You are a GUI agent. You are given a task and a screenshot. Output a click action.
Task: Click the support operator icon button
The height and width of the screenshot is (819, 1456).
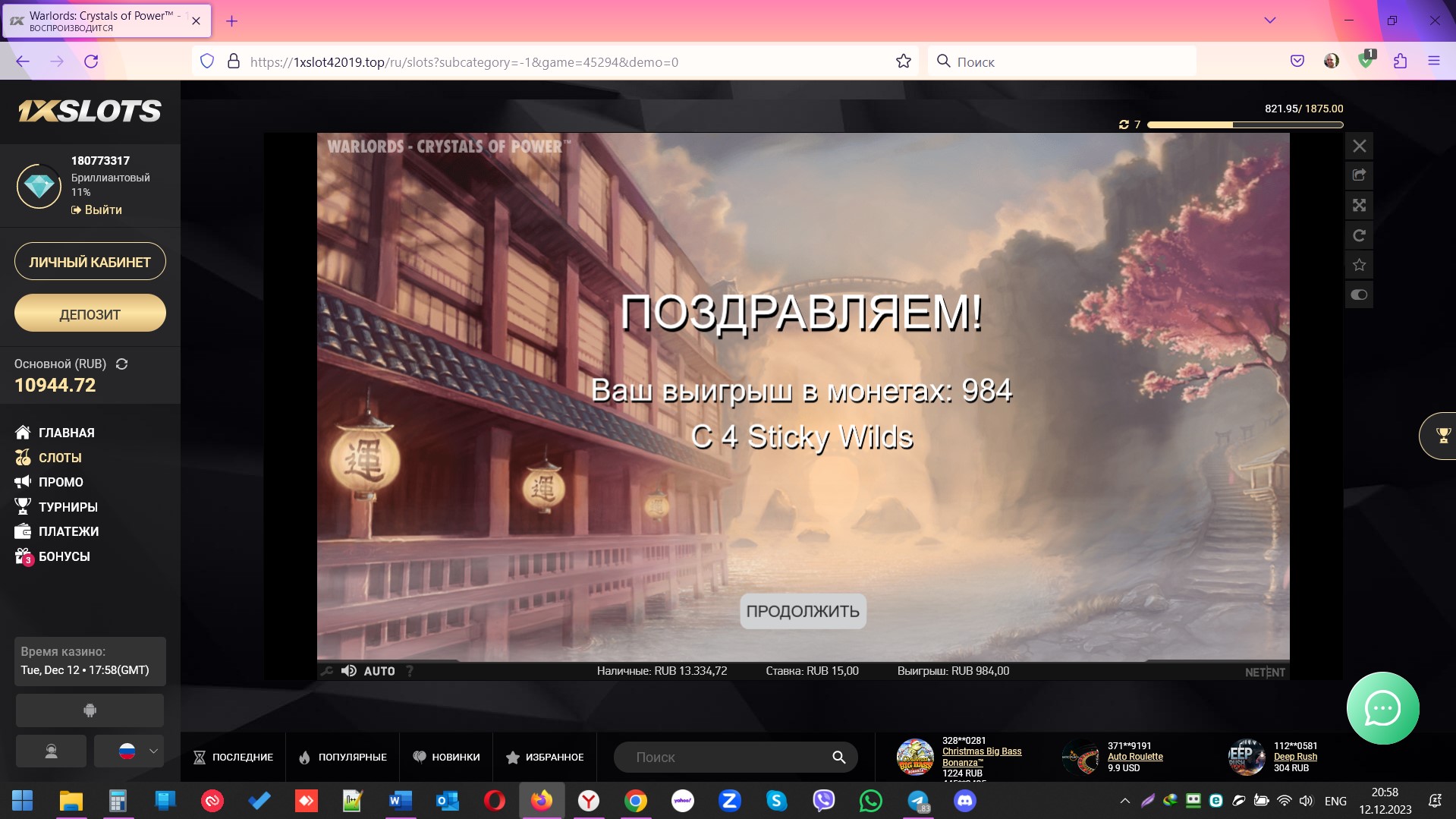click(x=51, y=751)
